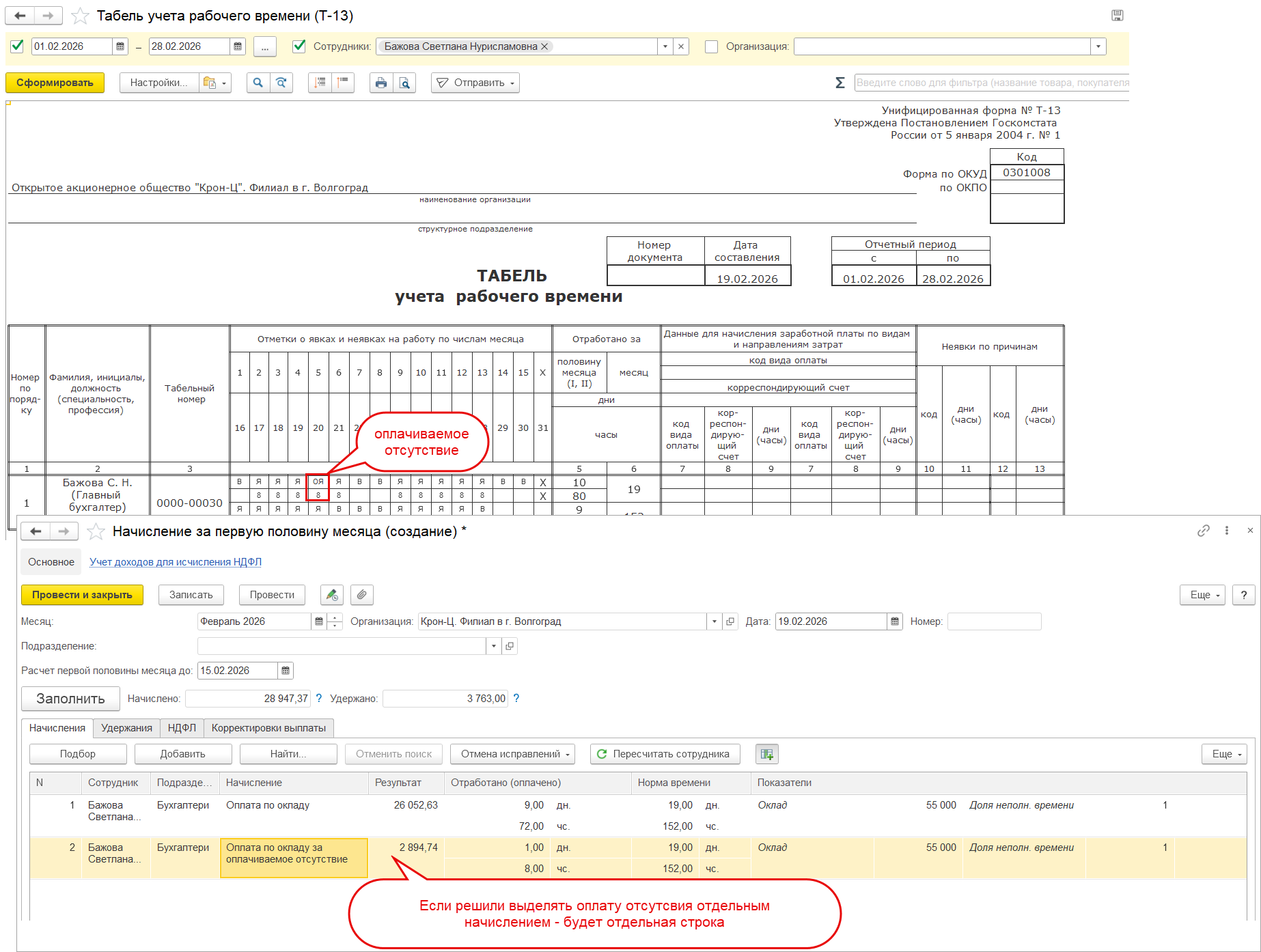Screen dimensions: 1261x952
Task: Enable the Организация filter checkbox
Action: pyautogui.click(x=711, y=46)
